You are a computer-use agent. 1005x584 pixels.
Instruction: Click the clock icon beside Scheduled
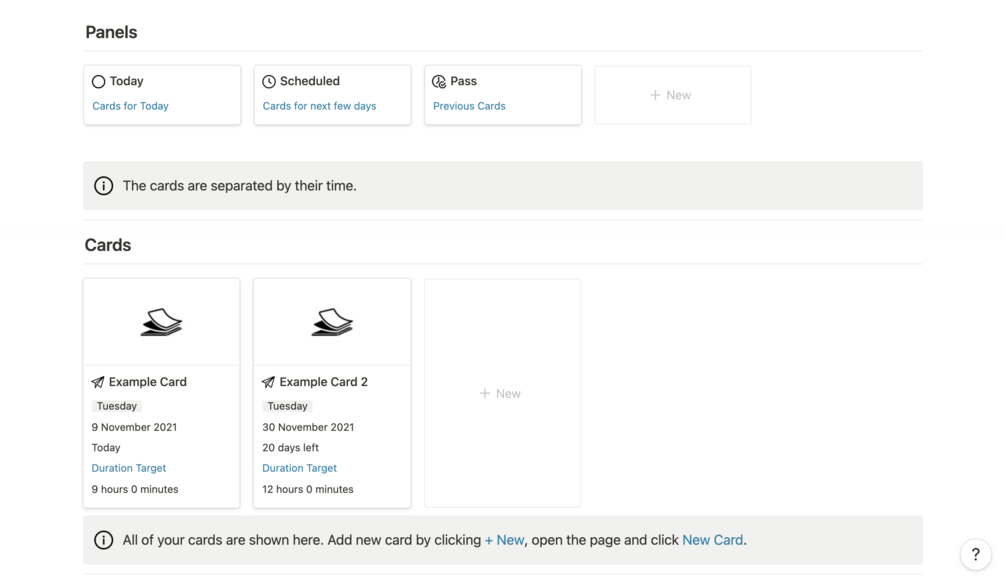tap(269, 82)
